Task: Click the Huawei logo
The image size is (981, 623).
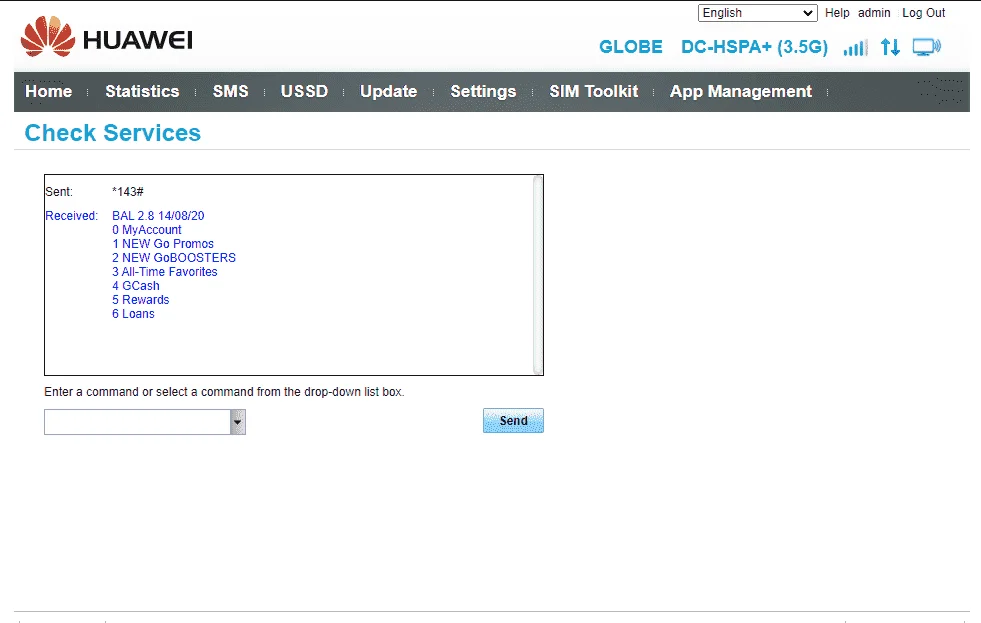Action: pyautogui.click(x=106, y=38)
